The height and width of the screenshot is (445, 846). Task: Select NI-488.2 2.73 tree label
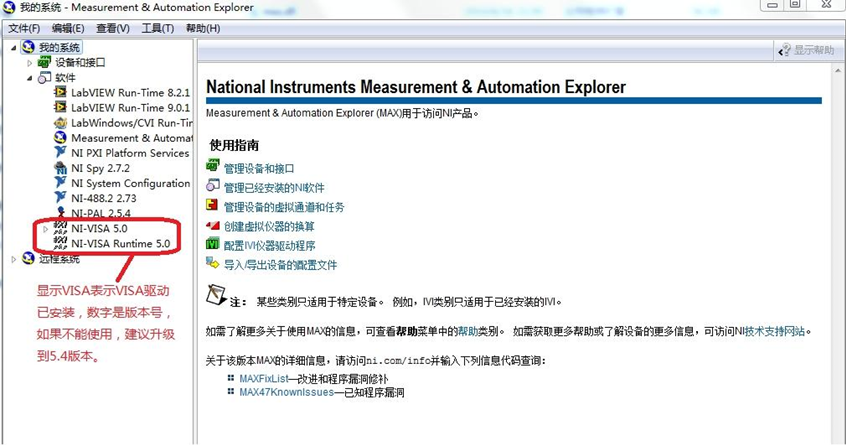[104, 198]
